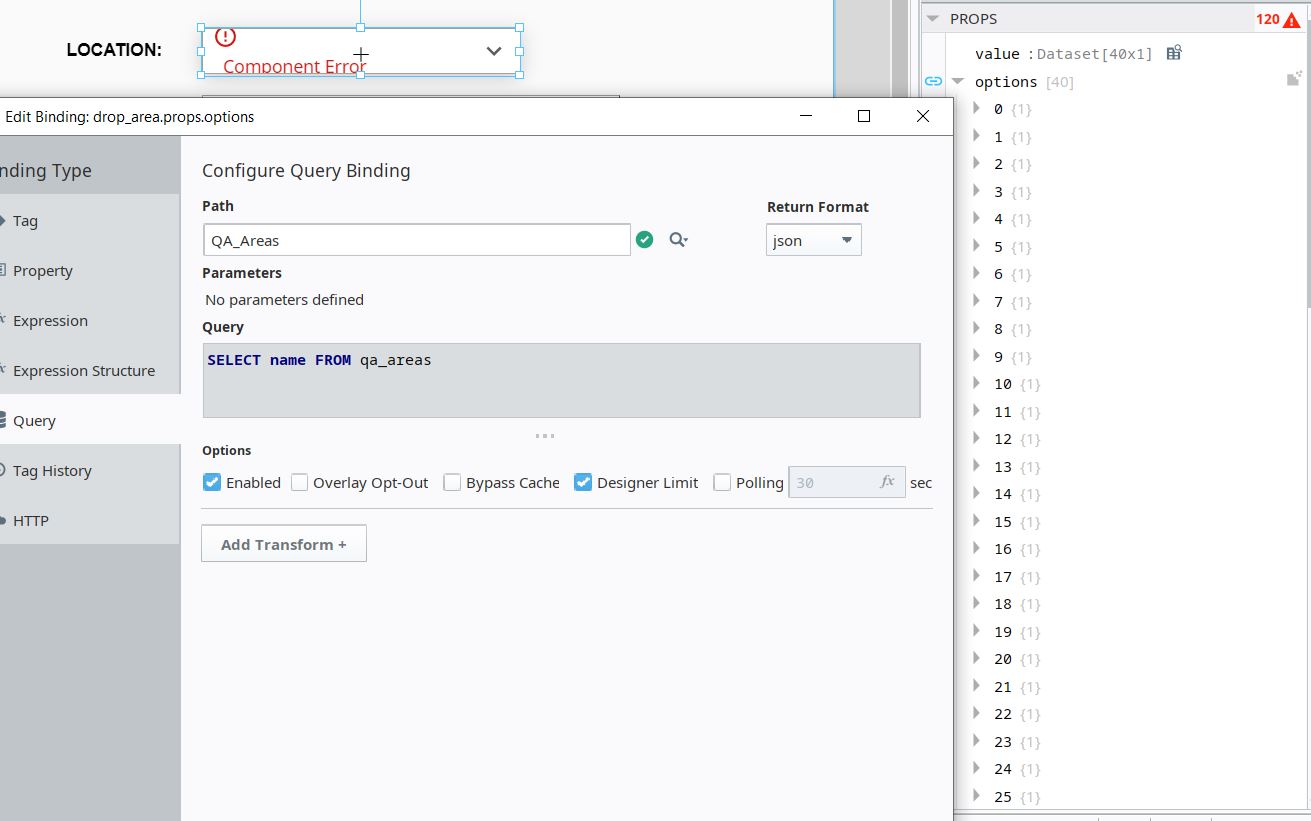Toggle the Enabled checkbox
This screenshot has width=1311, height=821.
(x=212, y=482)
